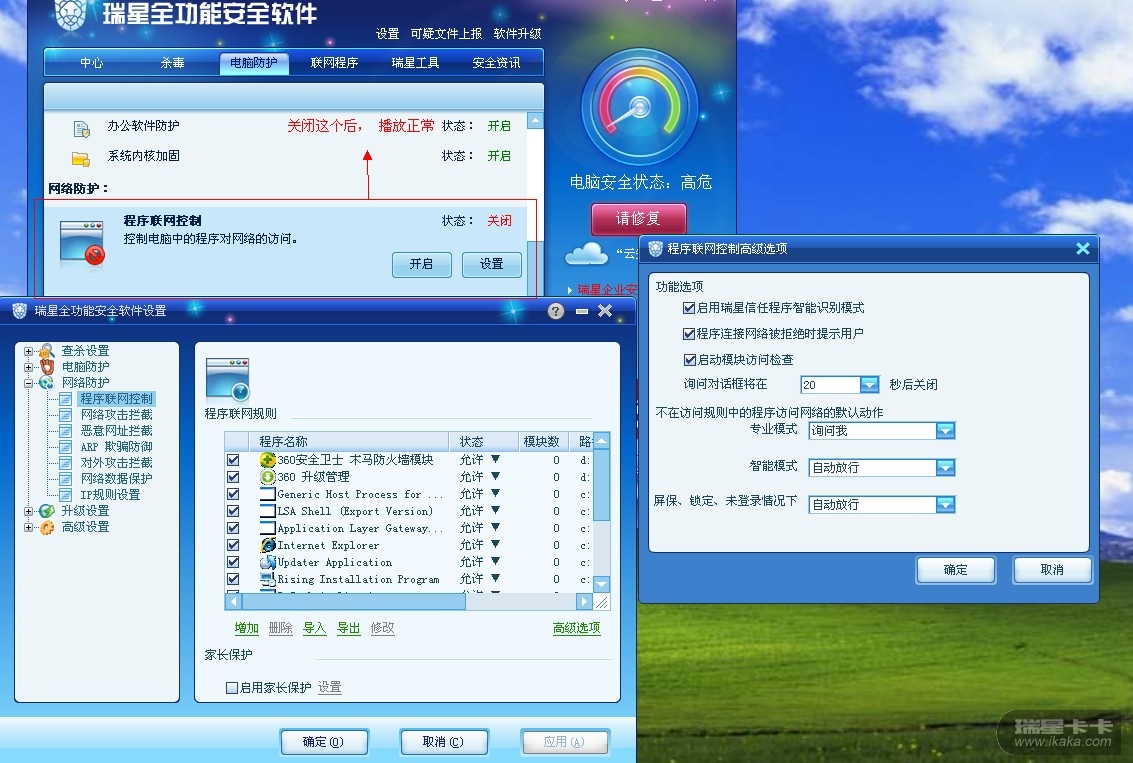
Task: Open the 询问对话框 seconds dropdown
Action: click(x=869, y=384)
